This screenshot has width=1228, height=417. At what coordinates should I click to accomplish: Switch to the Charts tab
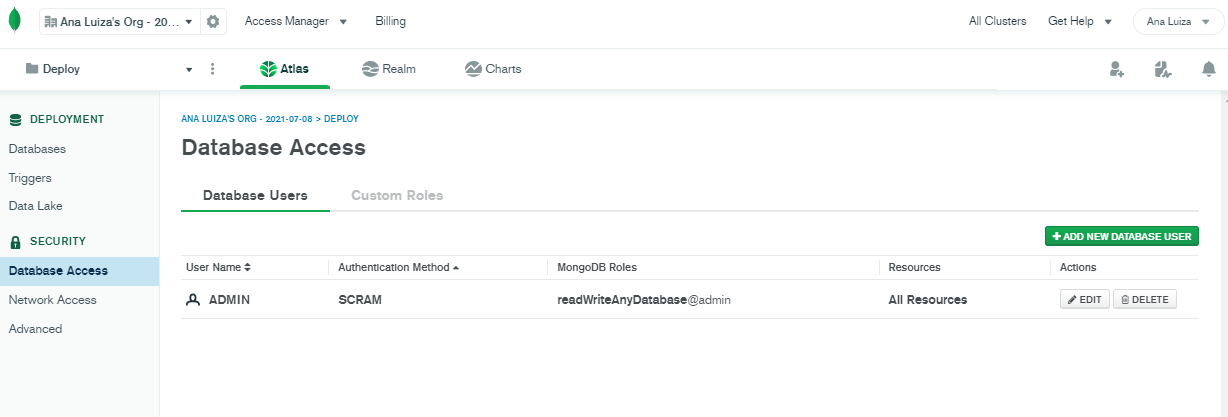[x=493, y=69]
